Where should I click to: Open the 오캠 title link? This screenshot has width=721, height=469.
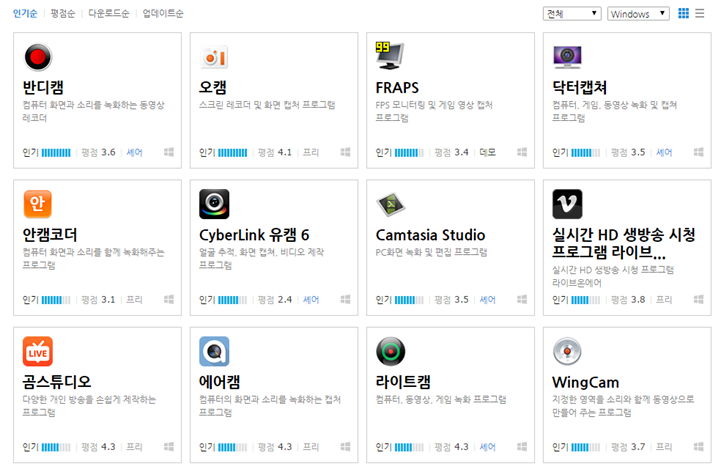(x=212, y=87)
